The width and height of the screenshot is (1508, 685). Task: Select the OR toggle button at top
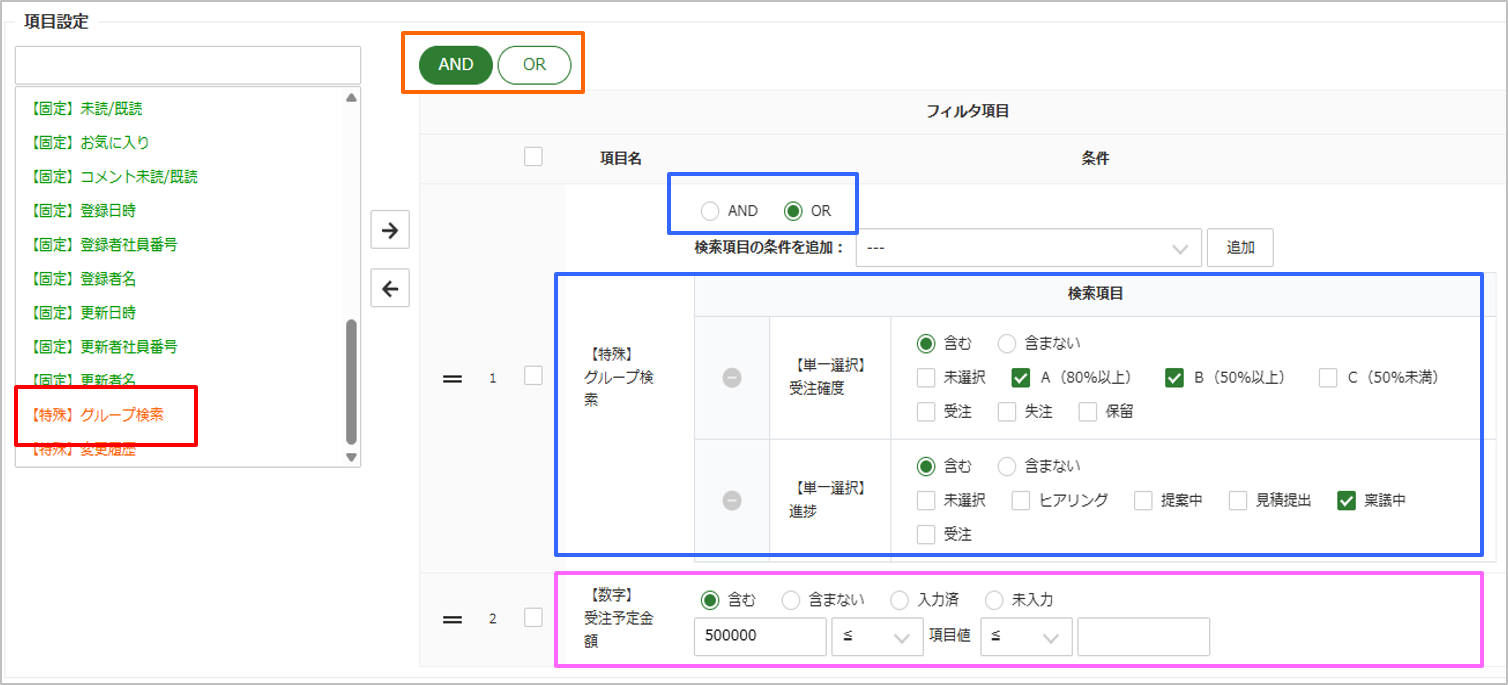pyautogui.click(x=534, y=64)
